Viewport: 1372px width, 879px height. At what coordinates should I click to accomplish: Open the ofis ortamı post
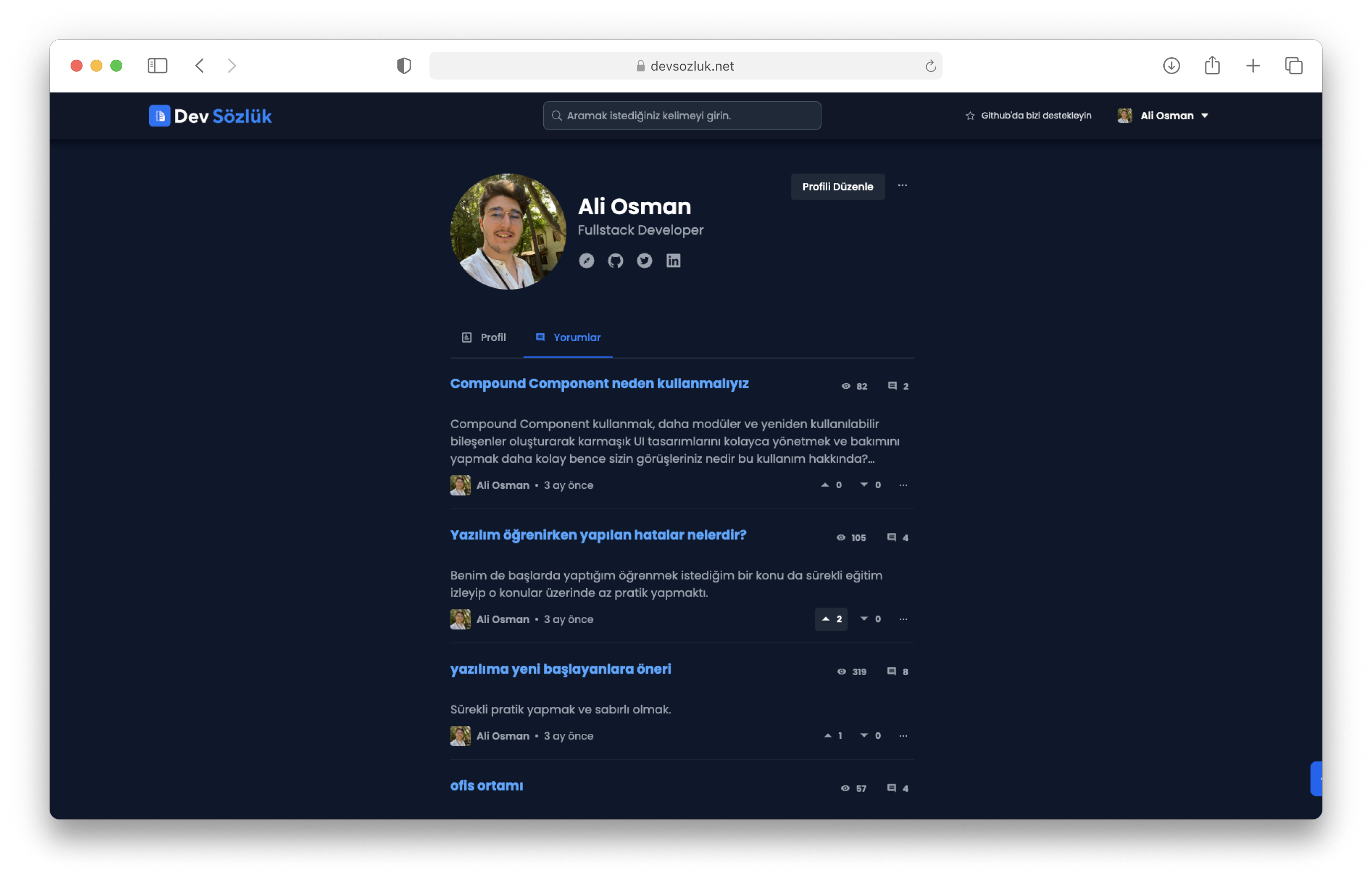click(486, 786)
